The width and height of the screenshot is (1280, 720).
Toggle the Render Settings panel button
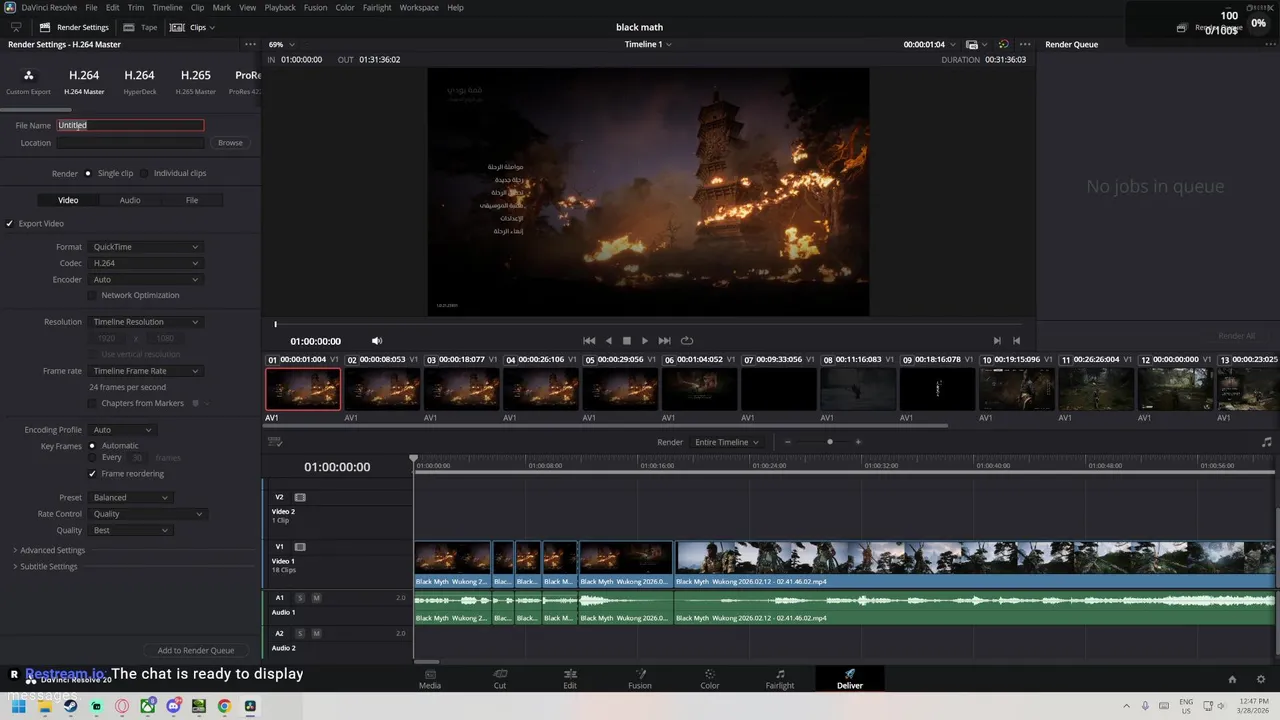(74, 27)
